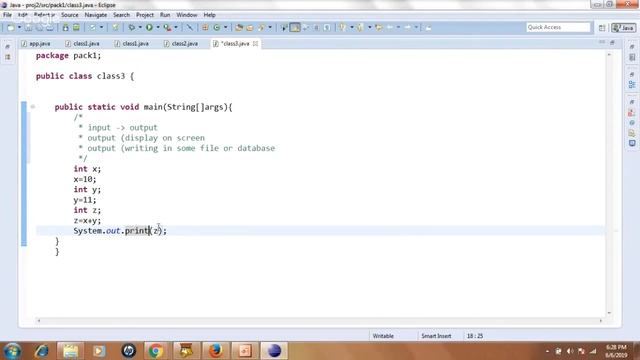Screen dimensions: 640x360
Task: Click the Search flashlight toolbar icon
Action: tap(261, 27)
